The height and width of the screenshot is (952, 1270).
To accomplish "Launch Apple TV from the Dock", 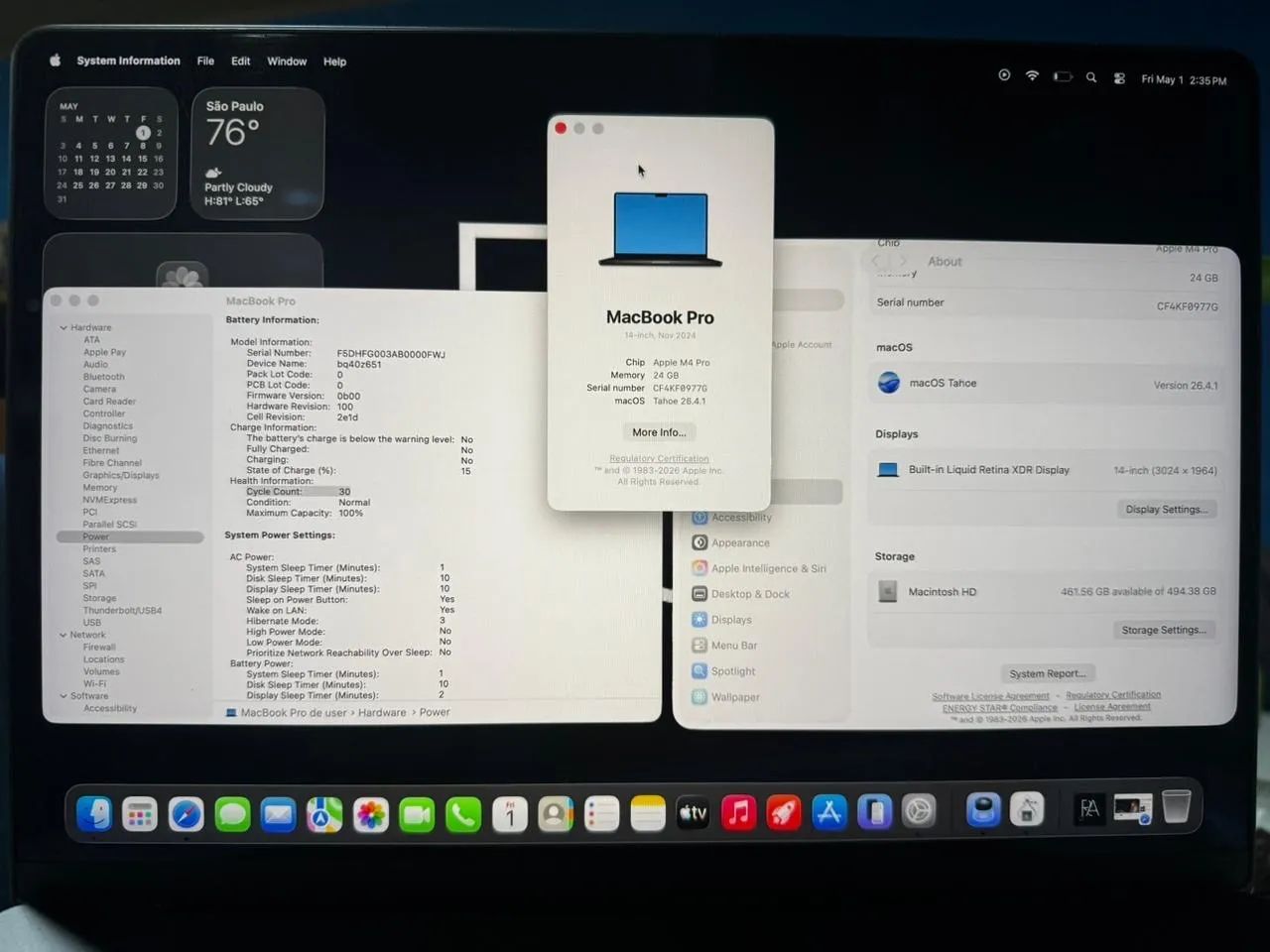I will click(x=693, y=813).
